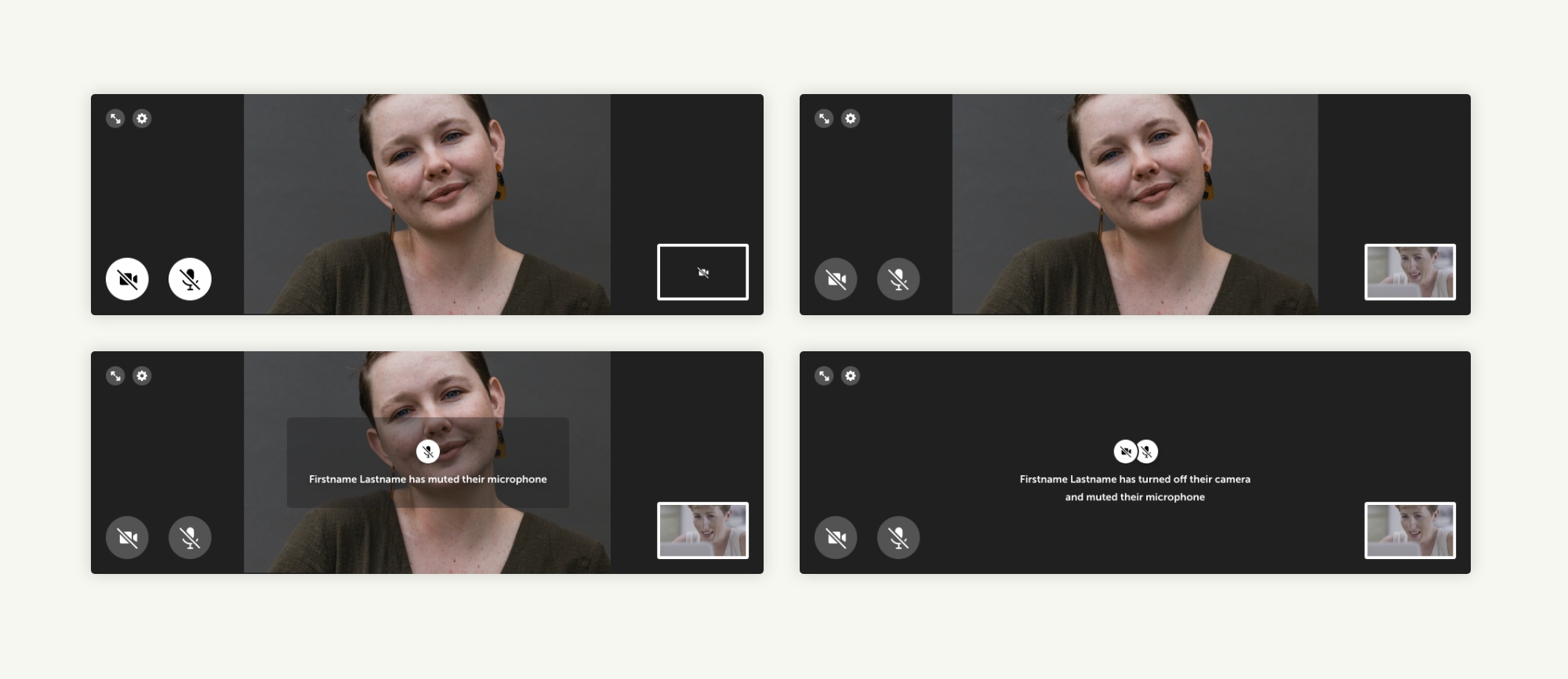This screenshot has width=1568, height=679.
Task: Toggle grey camera button in top-right panel
Action: (x=836, y=279)
